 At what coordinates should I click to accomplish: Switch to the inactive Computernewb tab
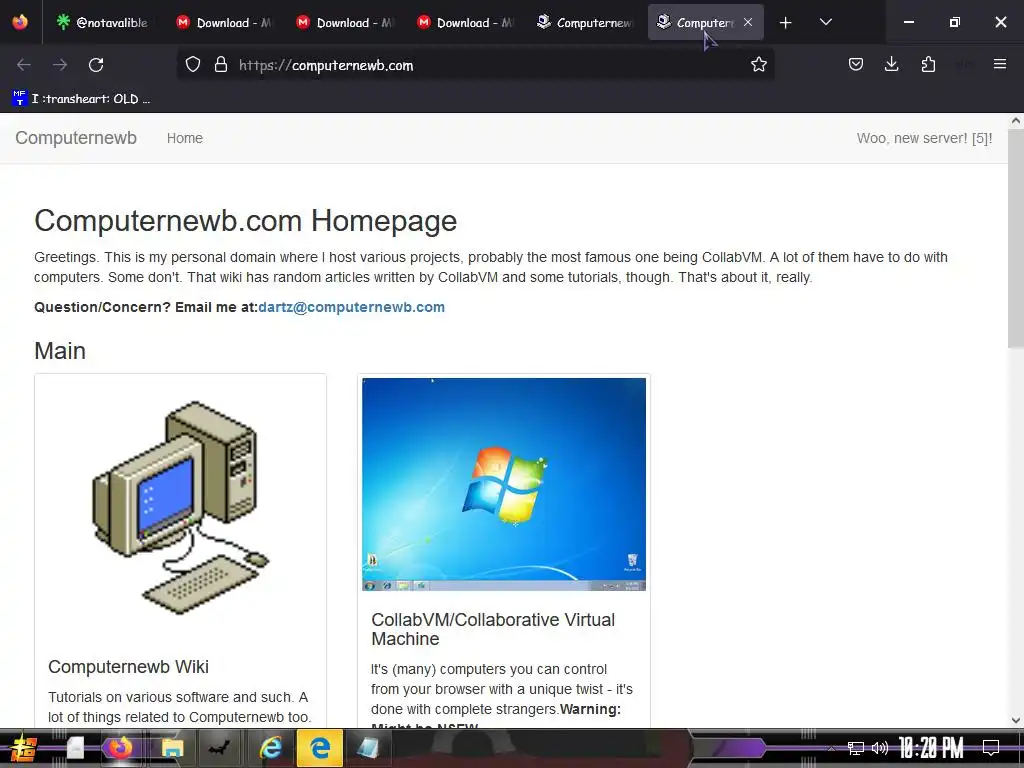coord(584,23)
